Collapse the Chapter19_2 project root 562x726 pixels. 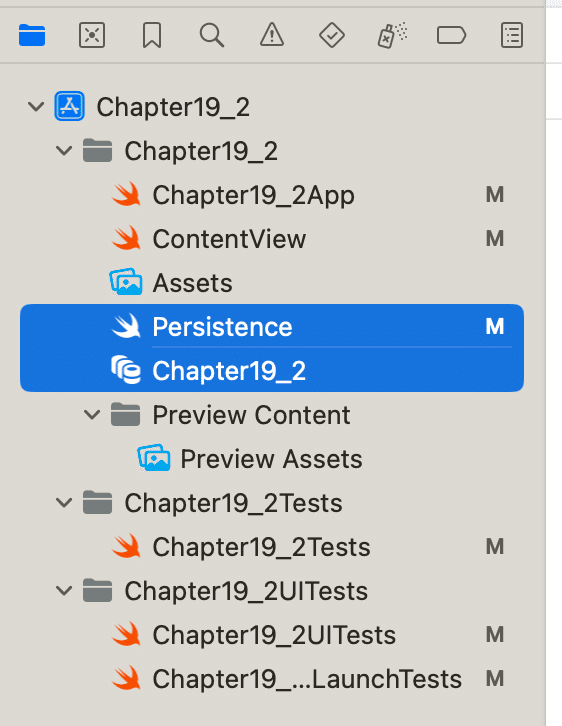click(36, 107)
